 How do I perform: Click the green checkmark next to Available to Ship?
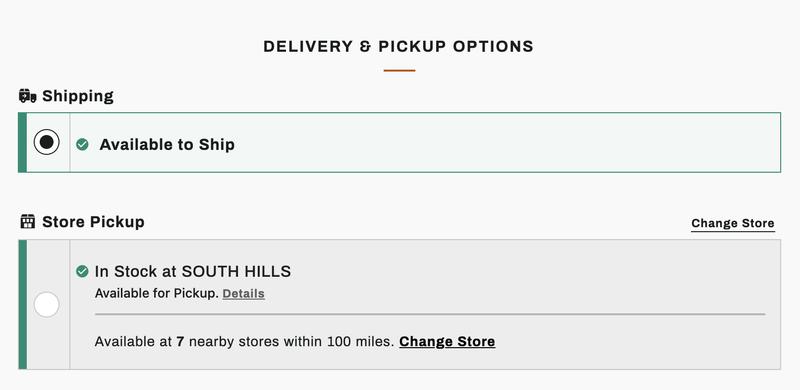[82, 144]
